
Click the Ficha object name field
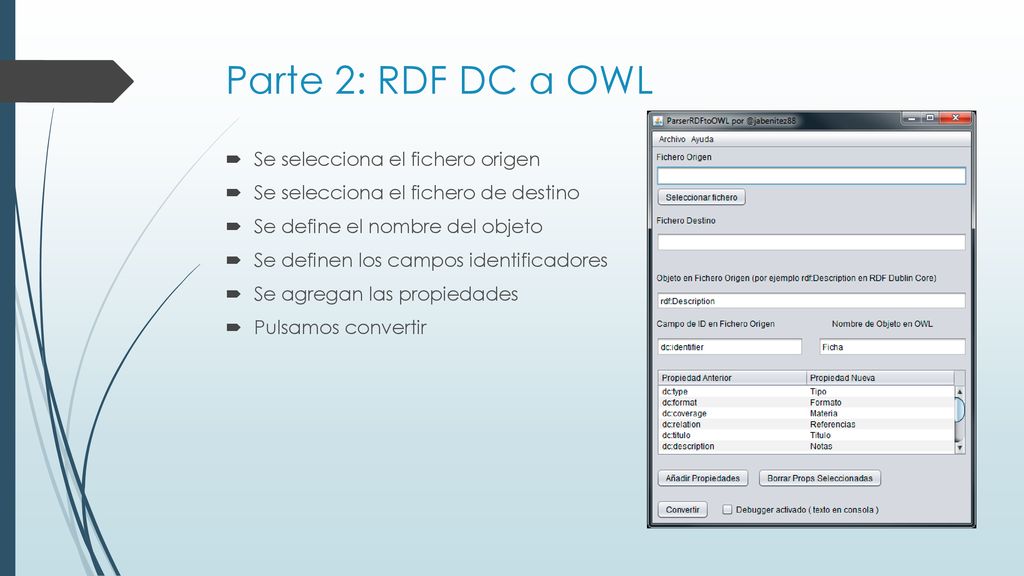(892, 347)
